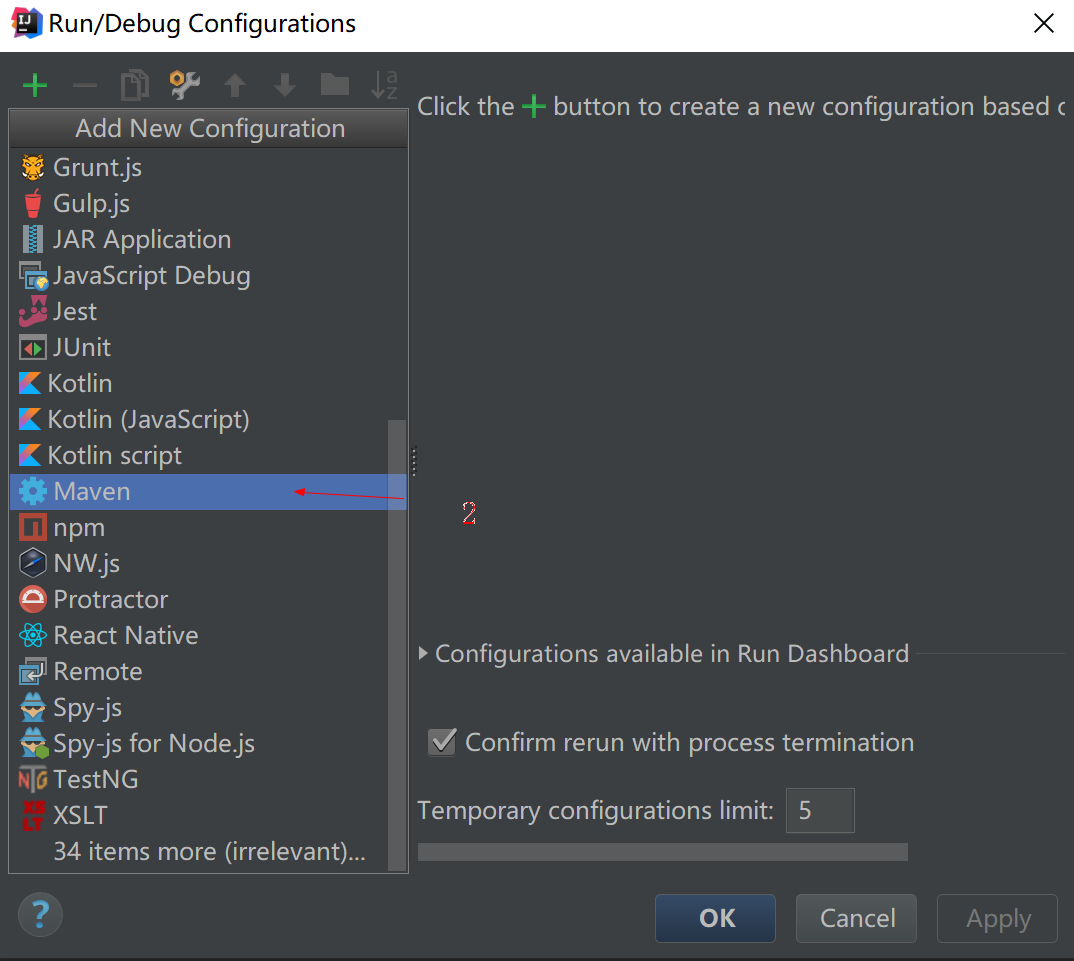Click the XSLT label in list
Screen dimensions: 1074x961
click(x=80, y=815)
